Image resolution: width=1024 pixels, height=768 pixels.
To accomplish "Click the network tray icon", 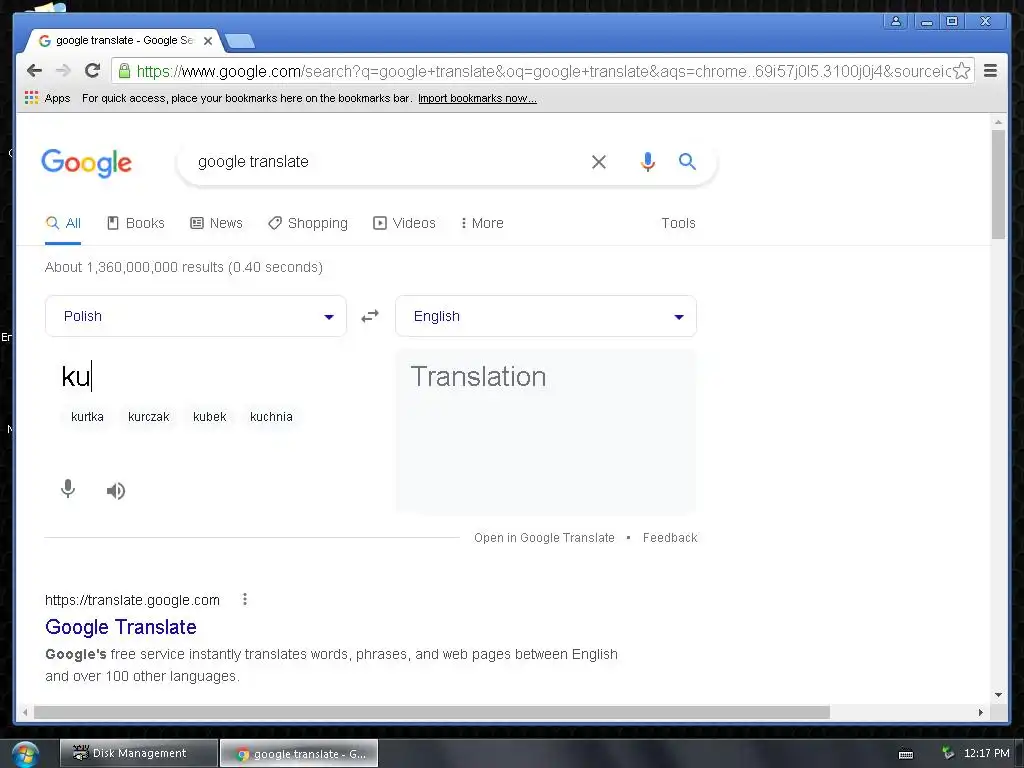I will click(x=948, y=753).
